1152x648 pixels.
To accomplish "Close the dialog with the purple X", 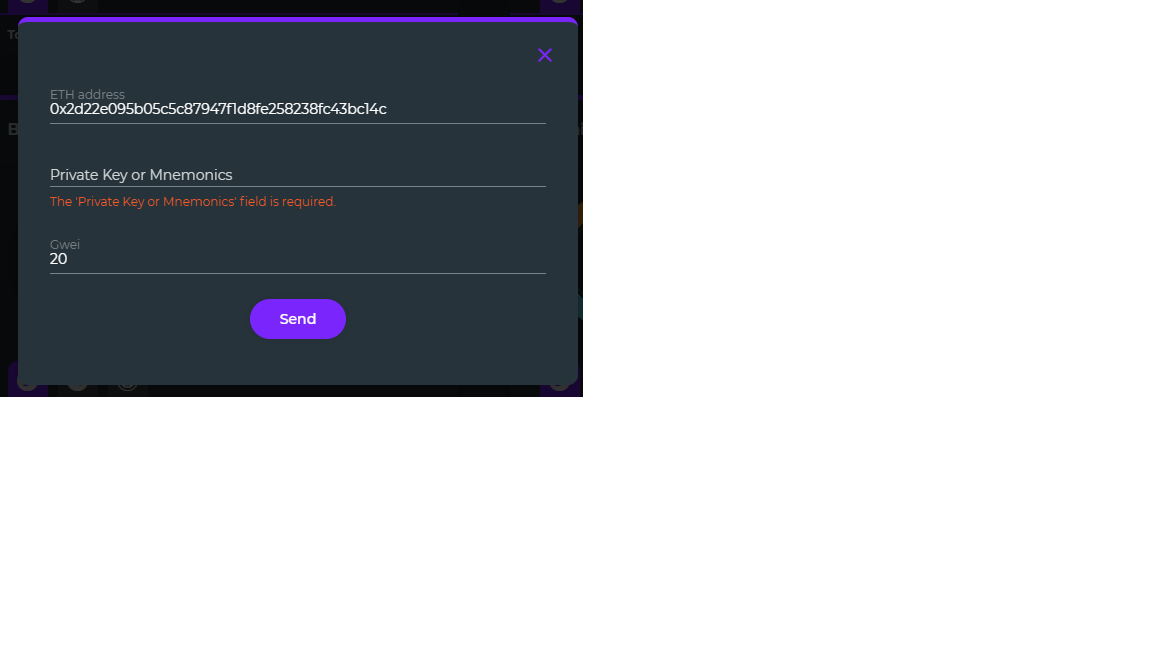I will [544, 55].
